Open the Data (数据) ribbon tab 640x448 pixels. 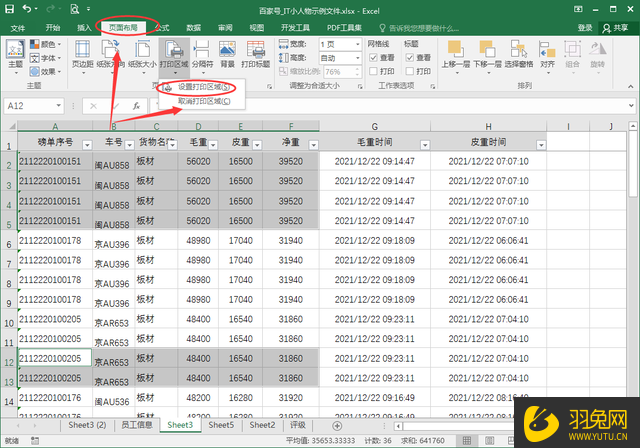pyautogui.click(x=193, y=28)
